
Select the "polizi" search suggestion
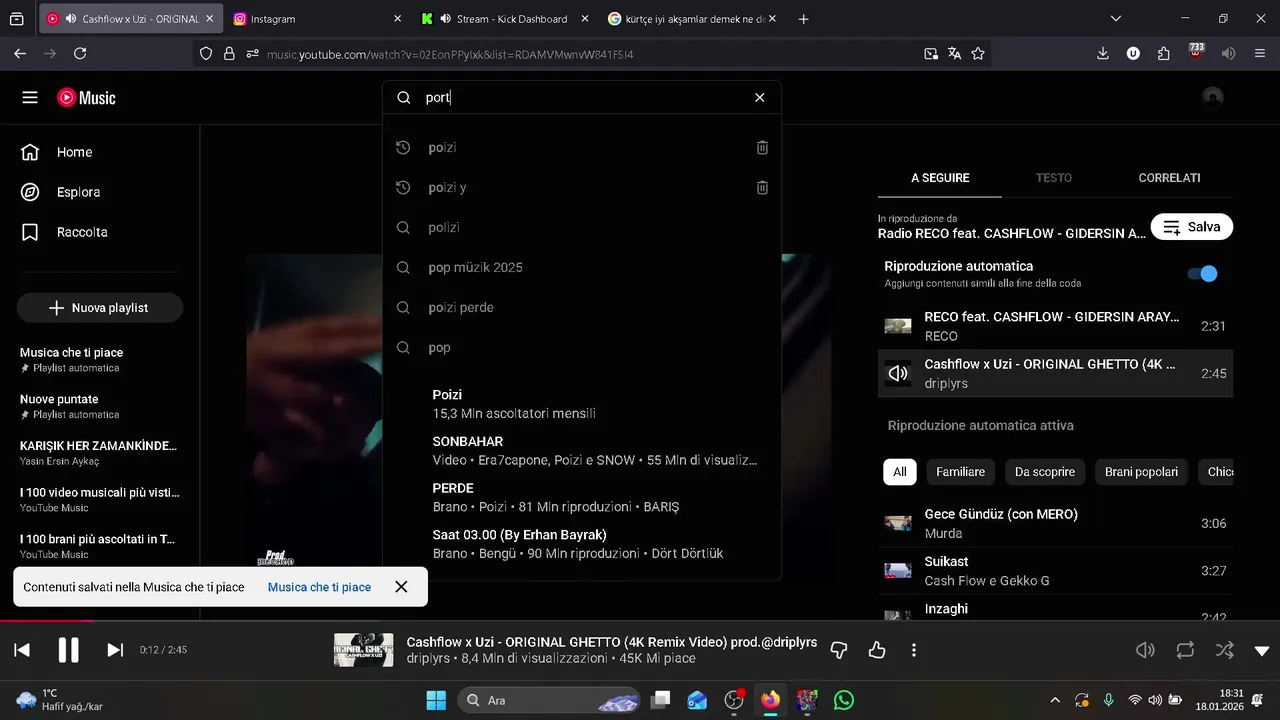(x=582, y=227)
